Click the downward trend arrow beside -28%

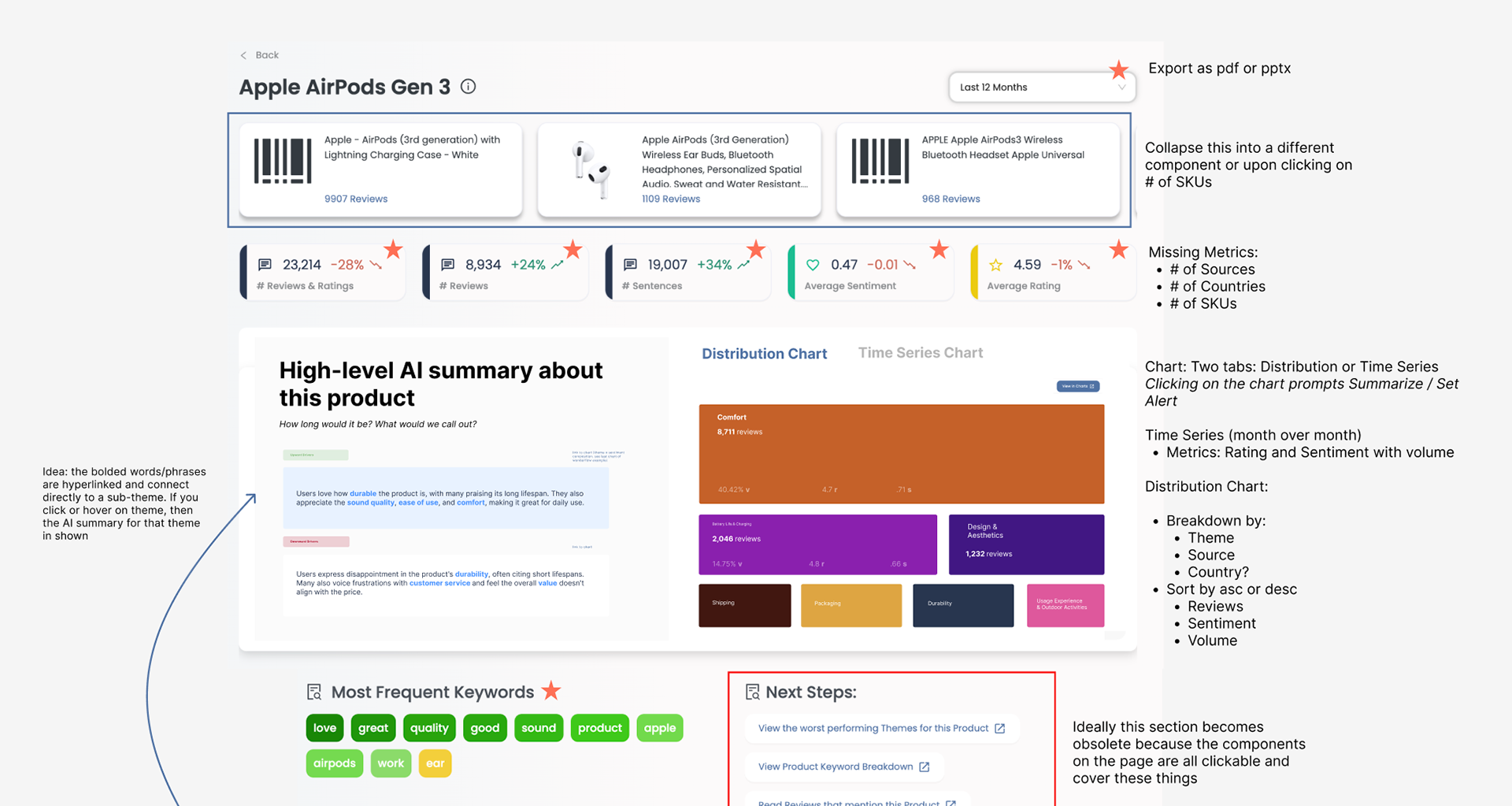tap(376, 265)
